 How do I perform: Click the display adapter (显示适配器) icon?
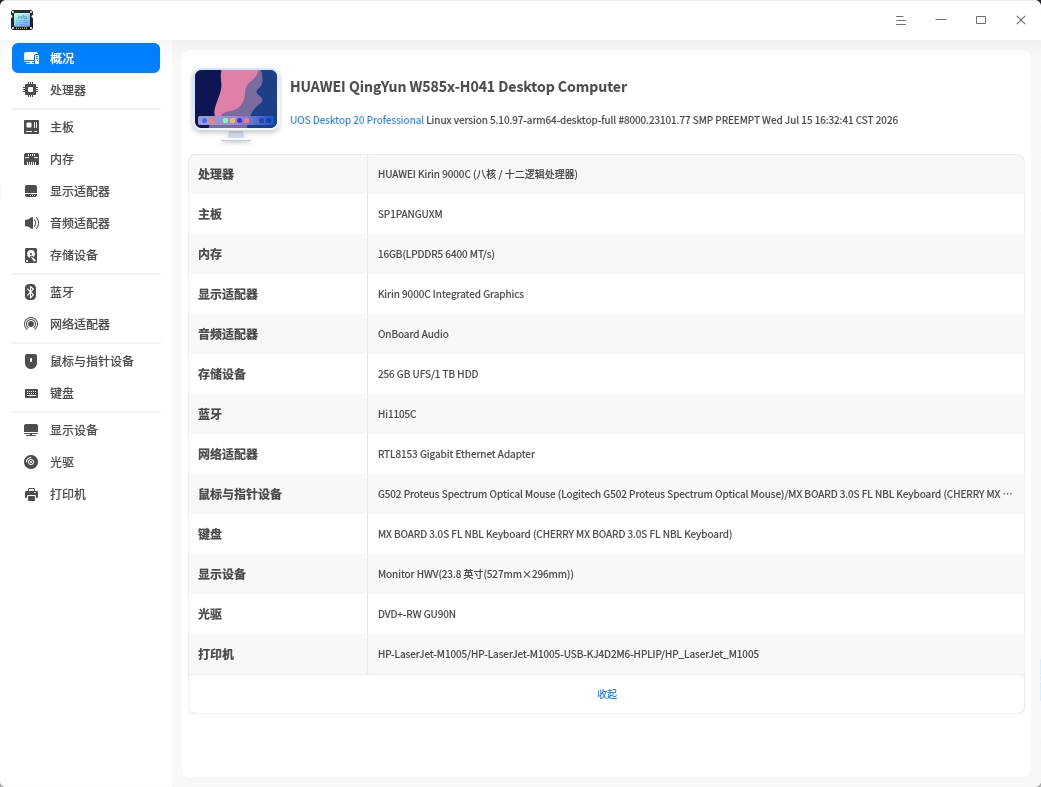[31, 191]
